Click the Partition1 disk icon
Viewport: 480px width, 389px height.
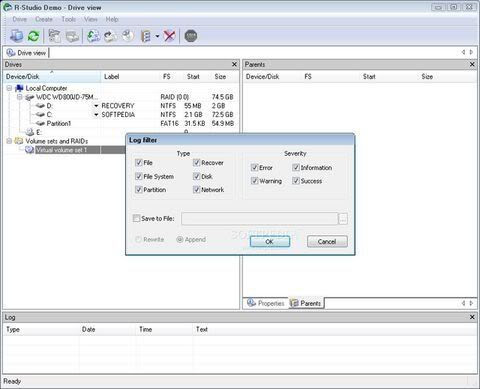(x=40, y=123)
